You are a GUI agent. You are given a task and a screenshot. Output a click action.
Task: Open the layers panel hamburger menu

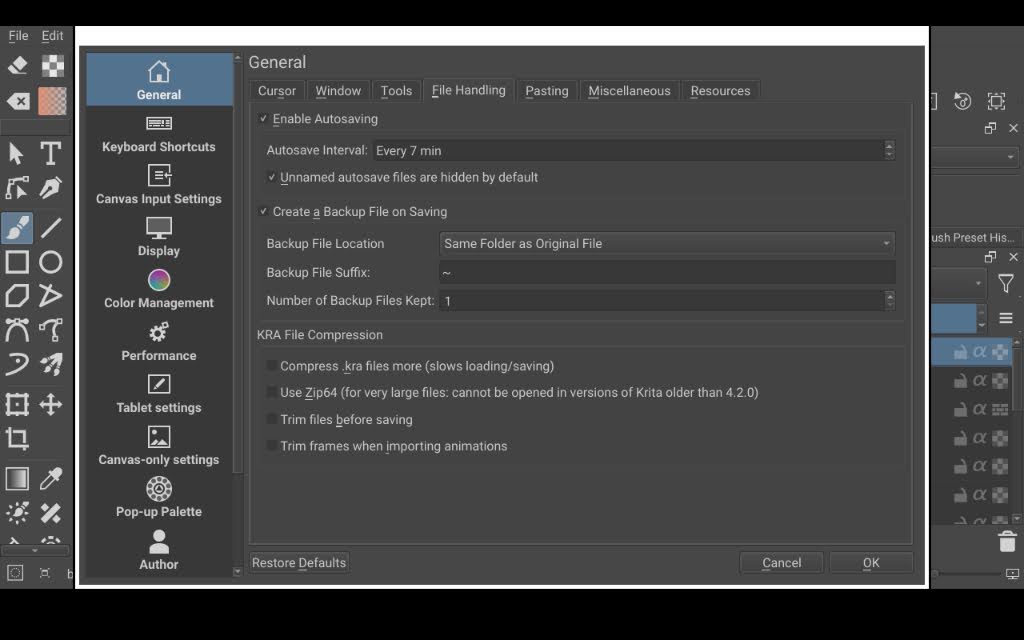point(1006,318)
